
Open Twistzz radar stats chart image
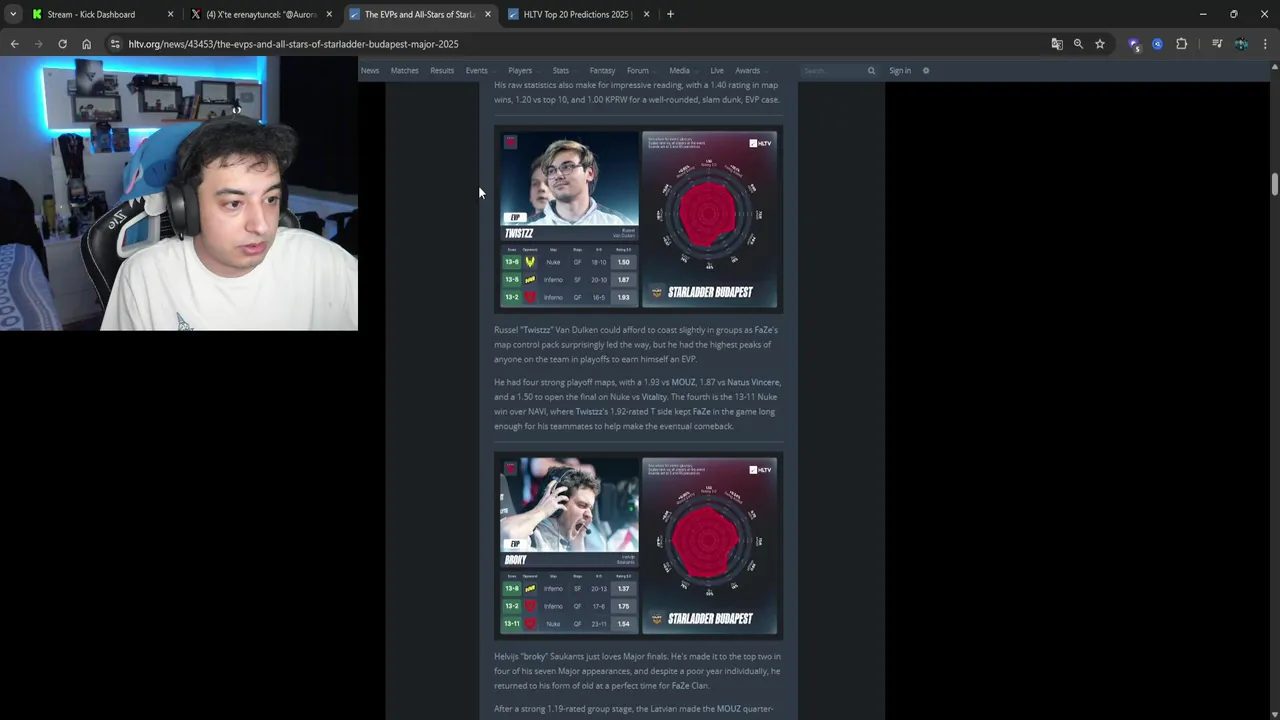[x=710, y=219]
